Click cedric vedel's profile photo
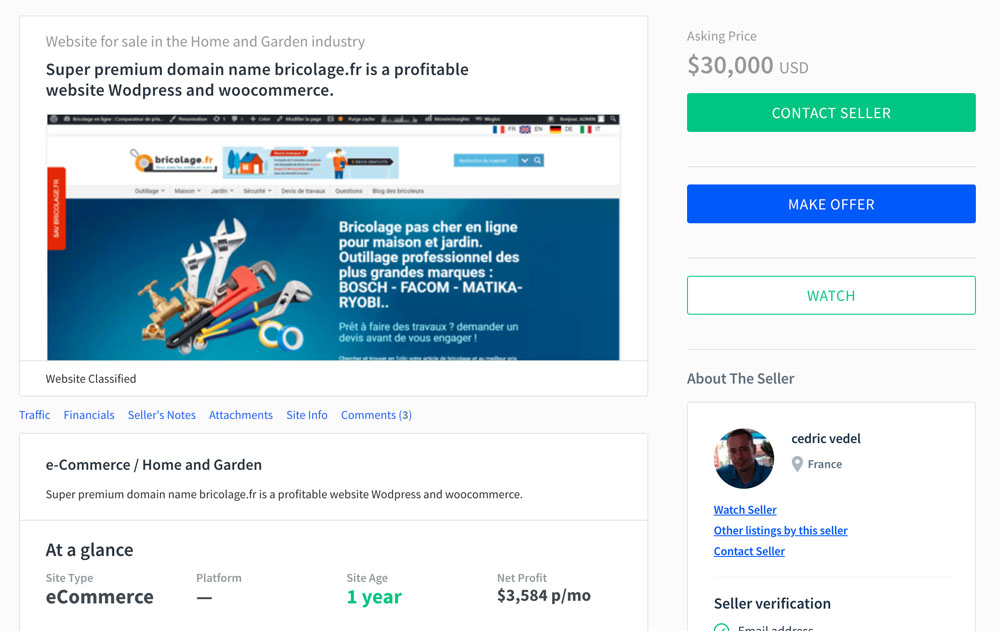Viewport: 1000px width, 631px height. pos(744,458)
